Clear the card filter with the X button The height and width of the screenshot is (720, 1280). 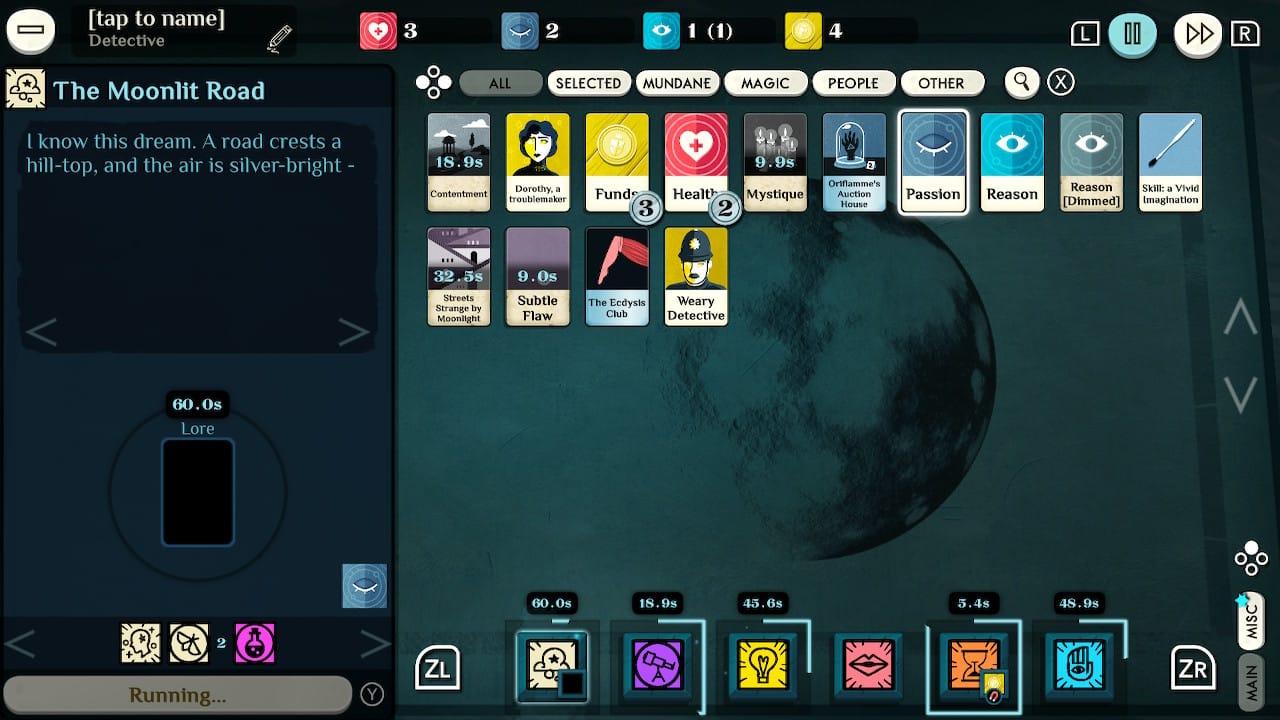(x=1060, y=81)
